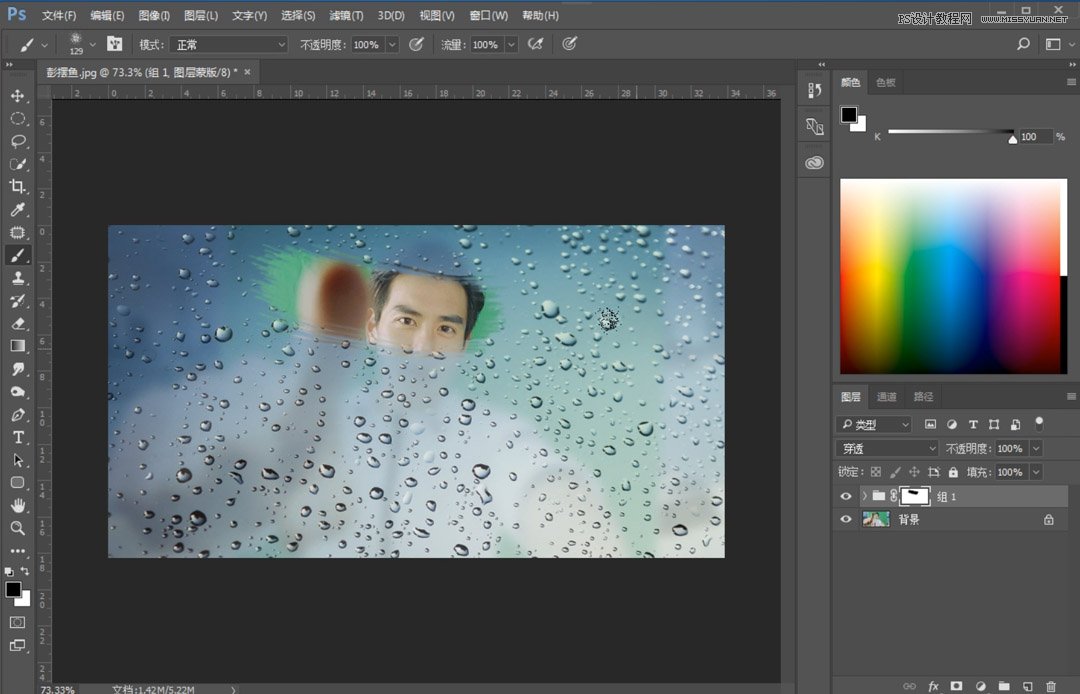Choose the Eraser tool
Viewport: 1080px width, 694px height.
(16, 323)
